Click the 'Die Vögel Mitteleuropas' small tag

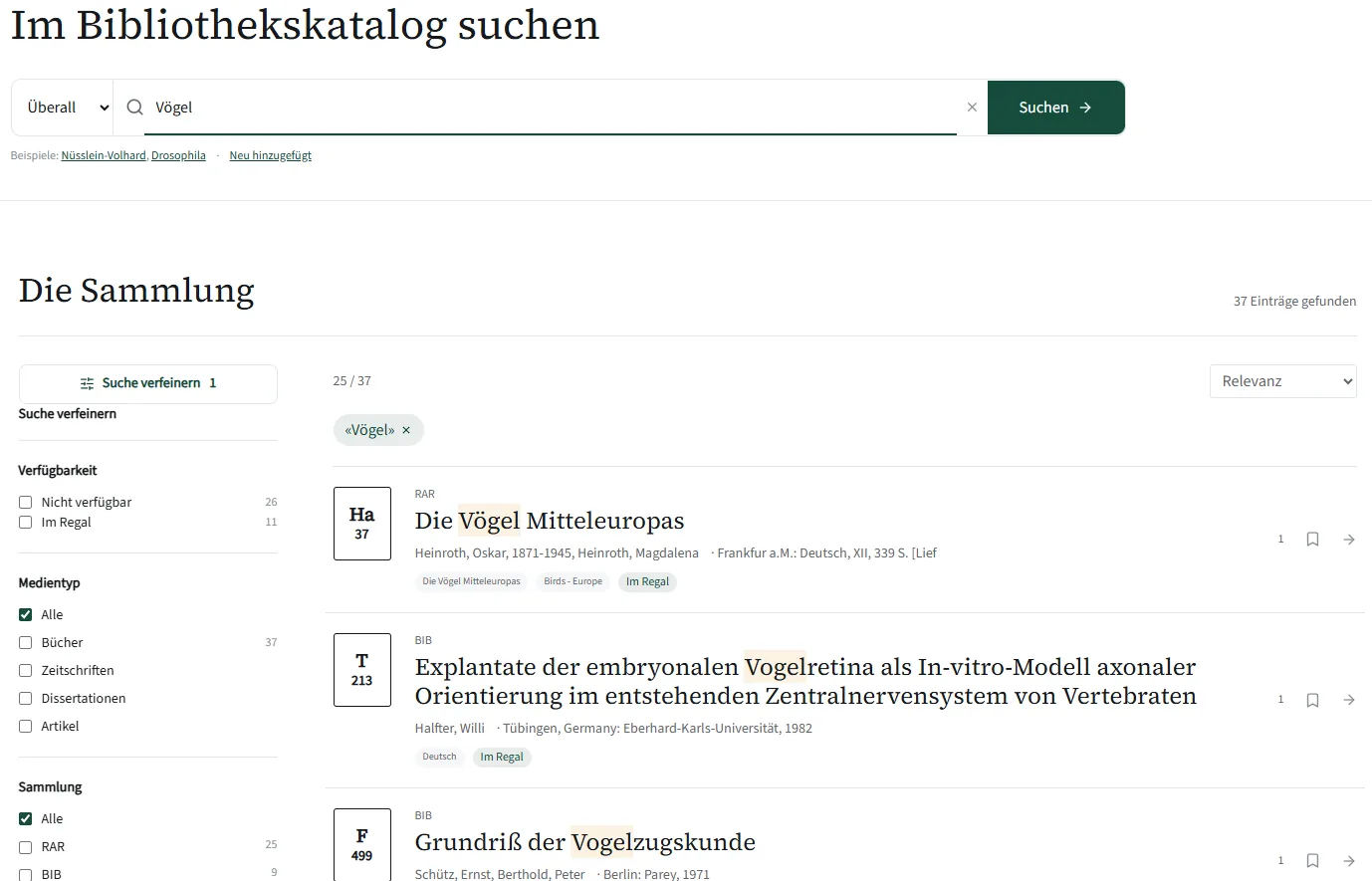coord(472,581)
